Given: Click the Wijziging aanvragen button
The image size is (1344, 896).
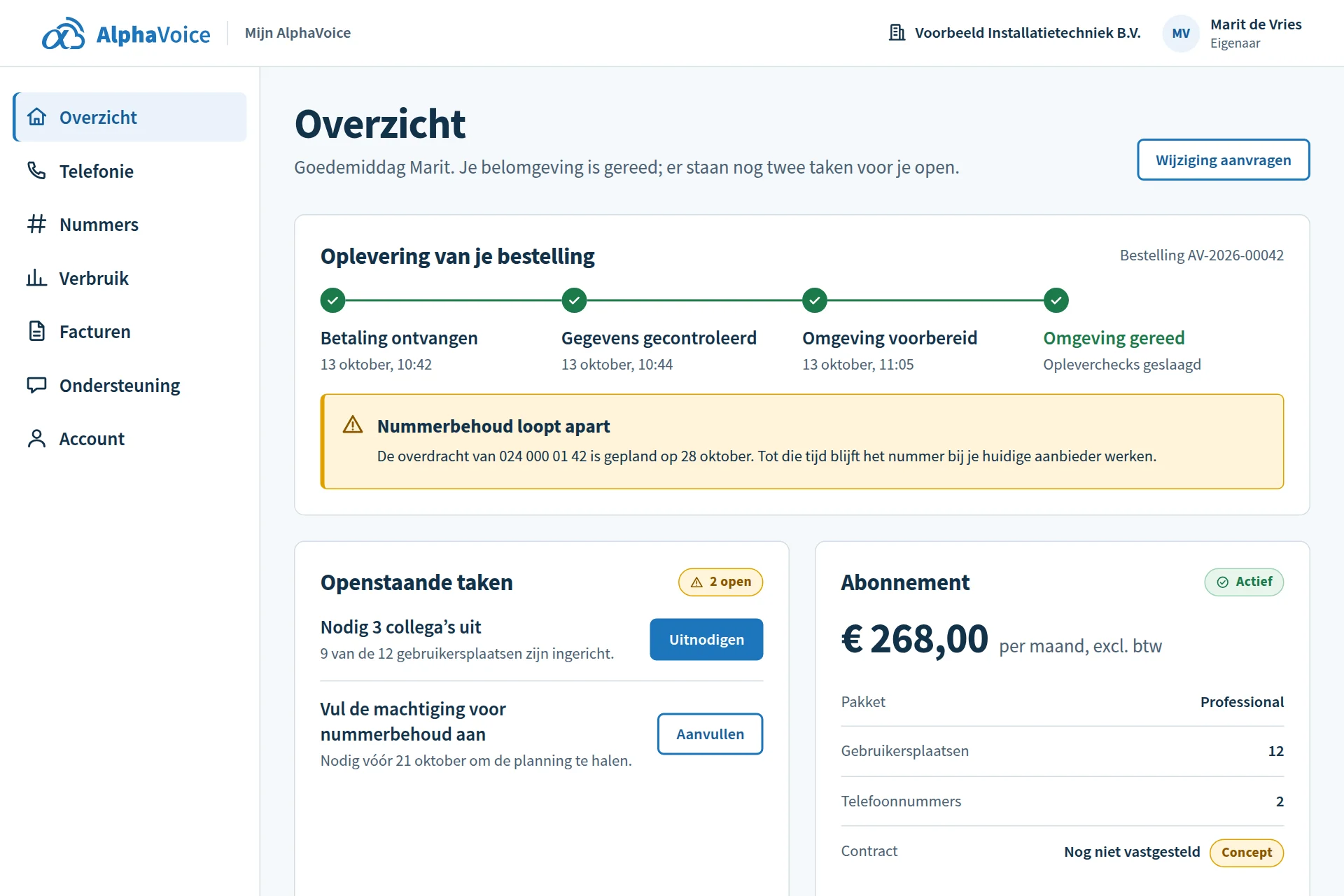Looking at the screenshot, I should coord(1223,160).
